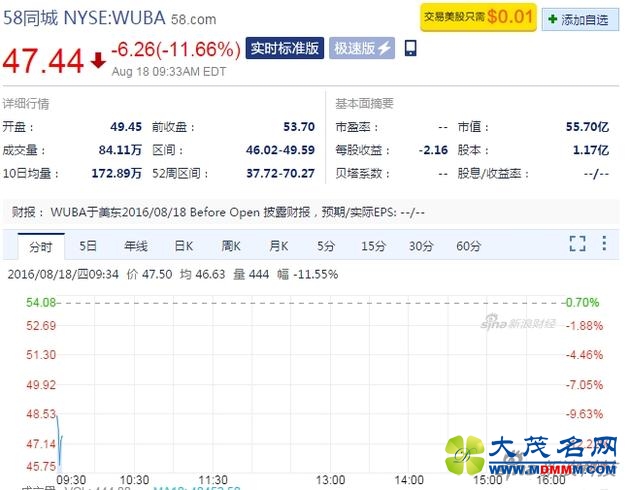Screen dimensions: 630x490
Task: Select the 月K chart tab
Action: pos(278,246)
